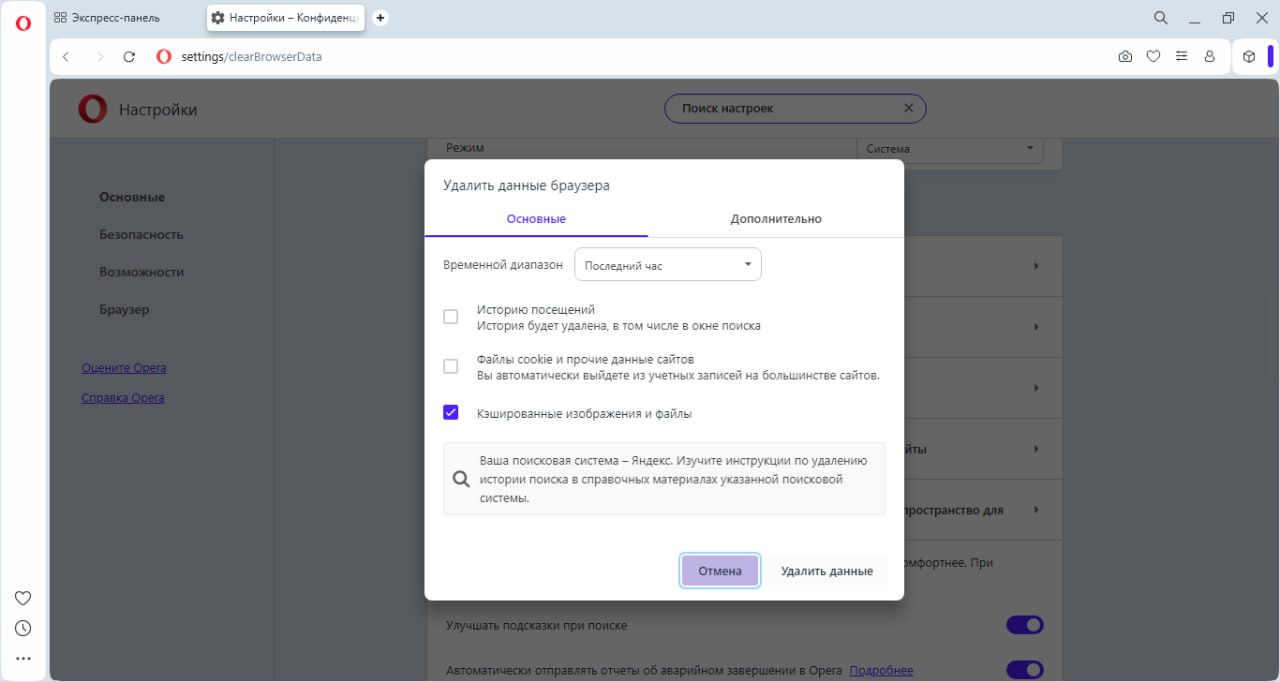Click the 'Удалить данные' button

pos(827,571)
